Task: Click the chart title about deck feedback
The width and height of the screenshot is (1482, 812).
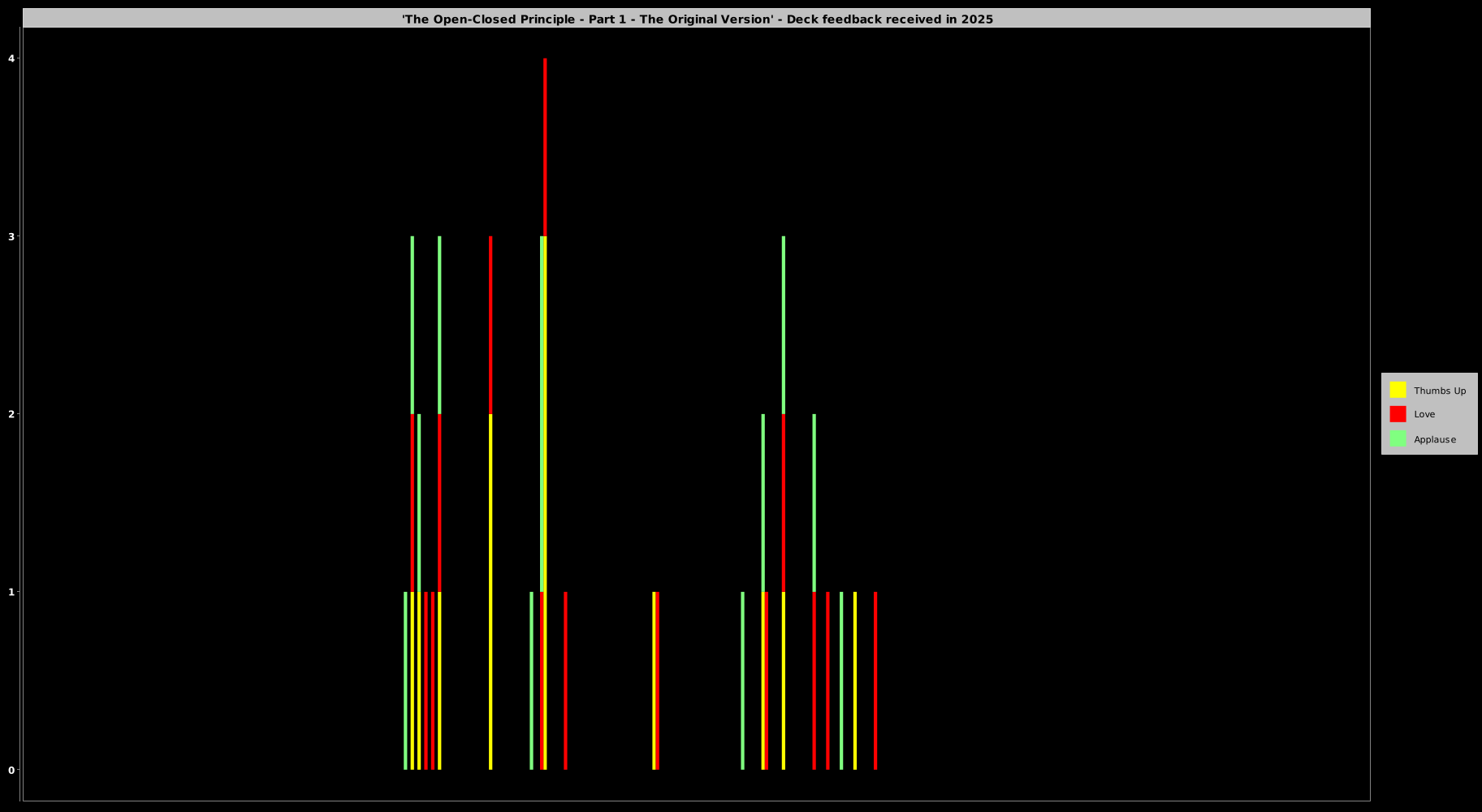Action: pos(697,19)
